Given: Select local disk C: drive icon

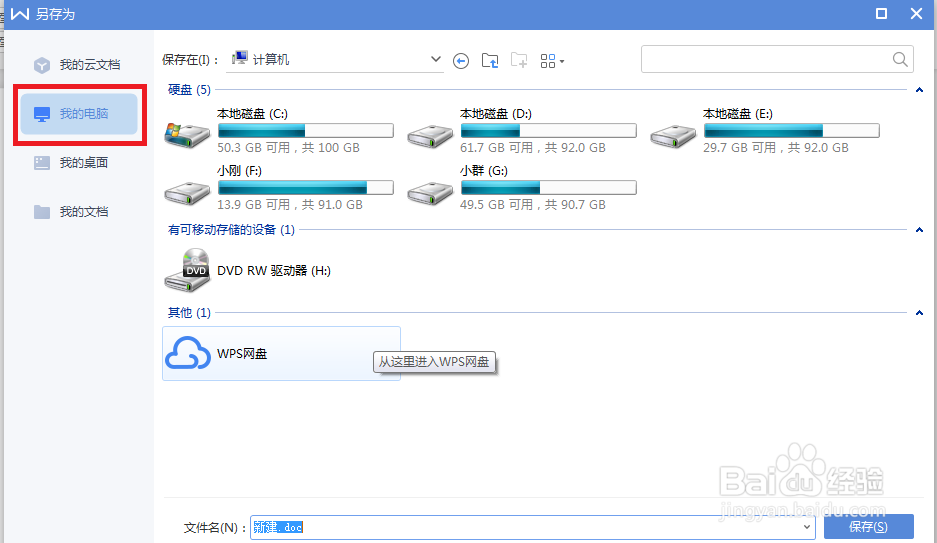Looking at the screenshot, I should tap(187, 134).
